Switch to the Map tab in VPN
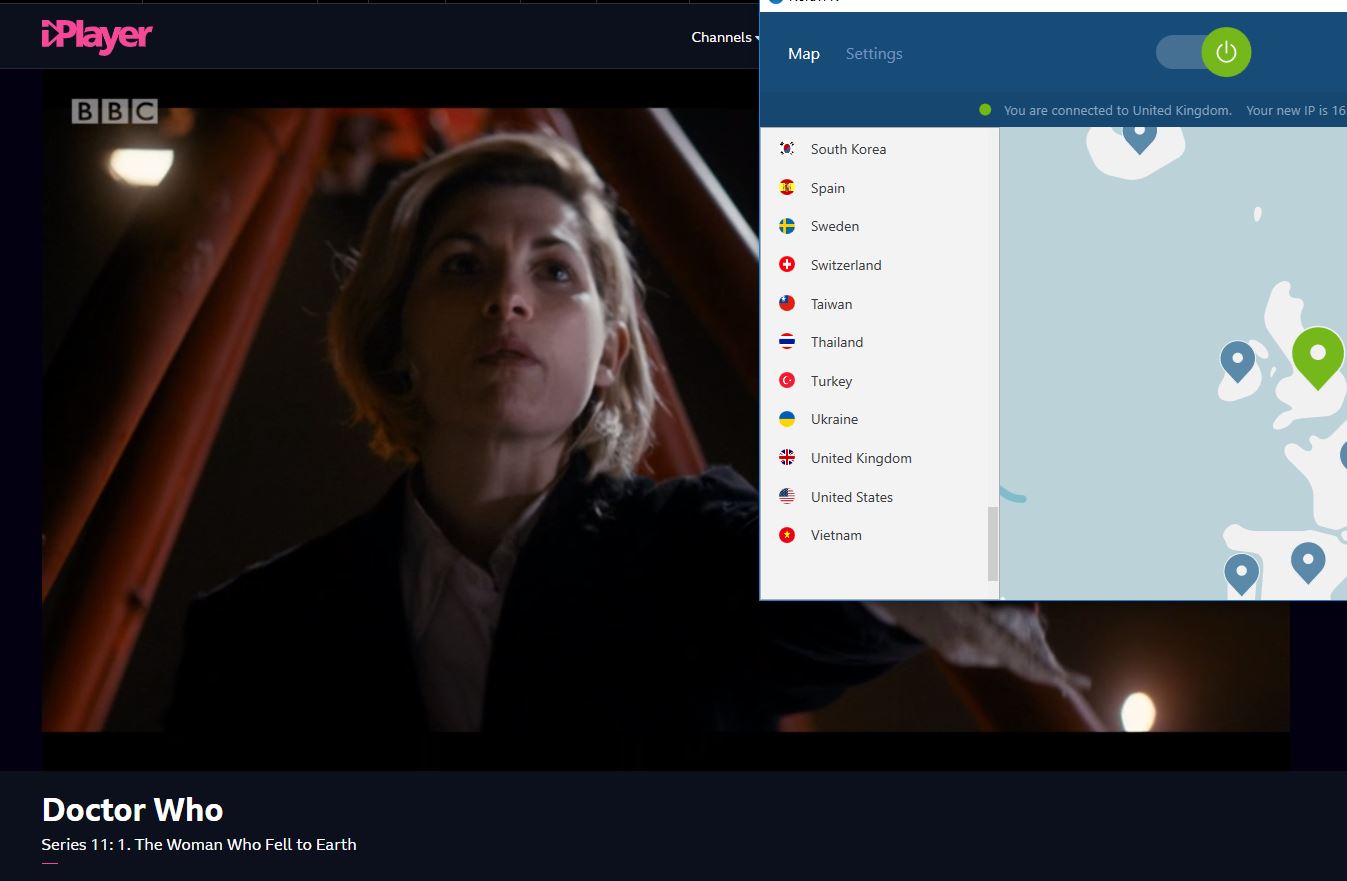The image size is (1347, 881). [x=804, y=54]
